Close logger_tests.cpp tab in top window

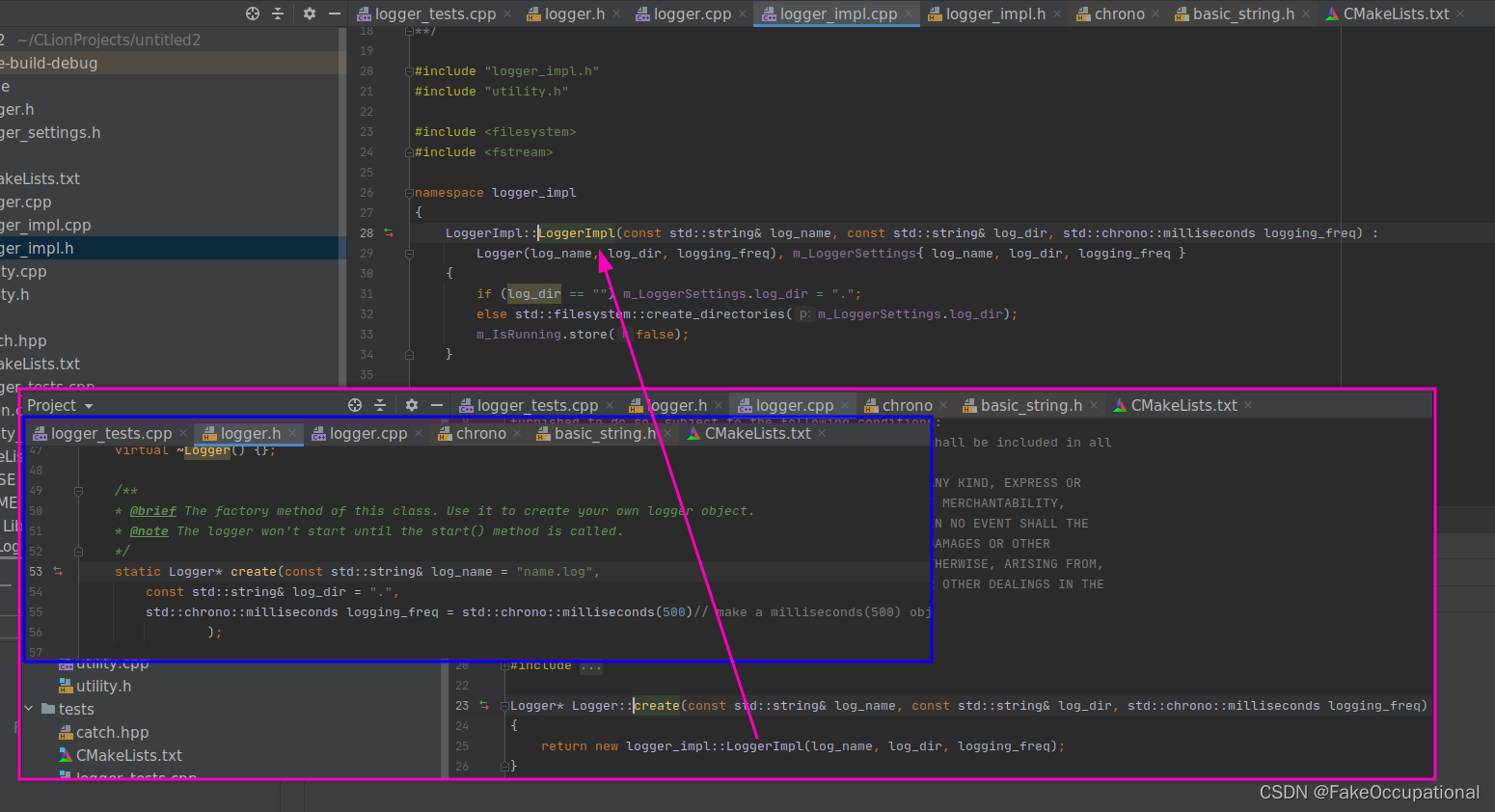click(507, 14)
